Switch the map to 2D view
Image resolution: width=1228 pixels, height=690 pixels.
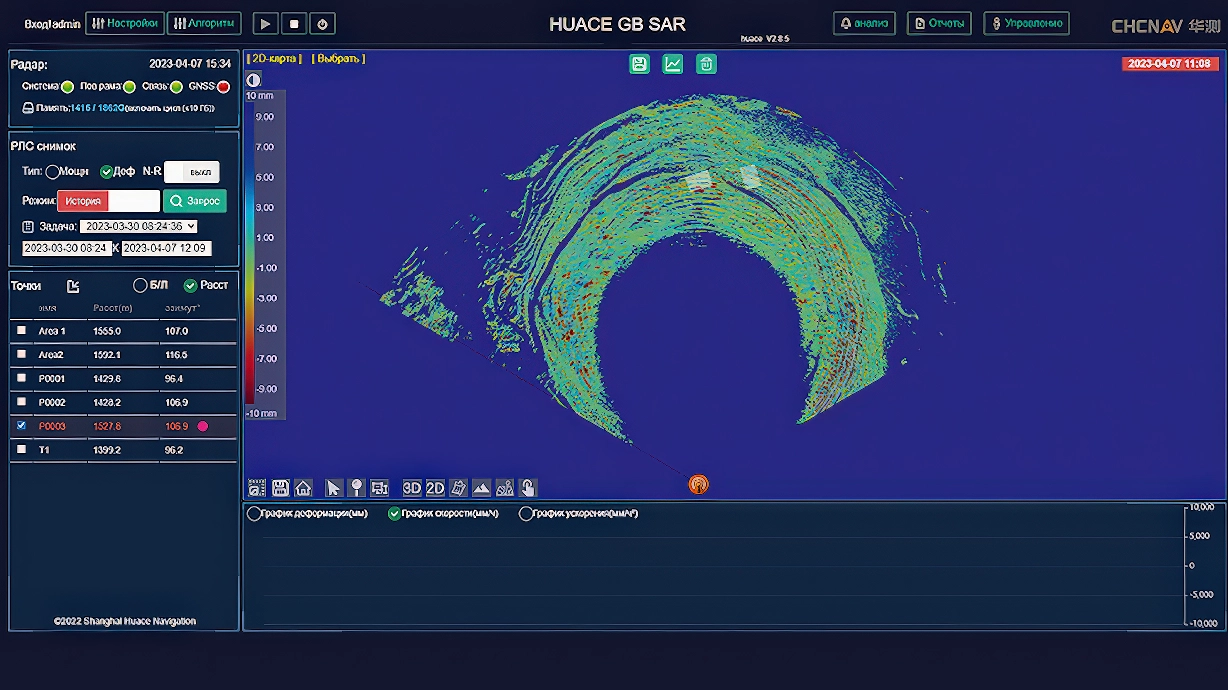pyautogui.click(x=435, y=488)
